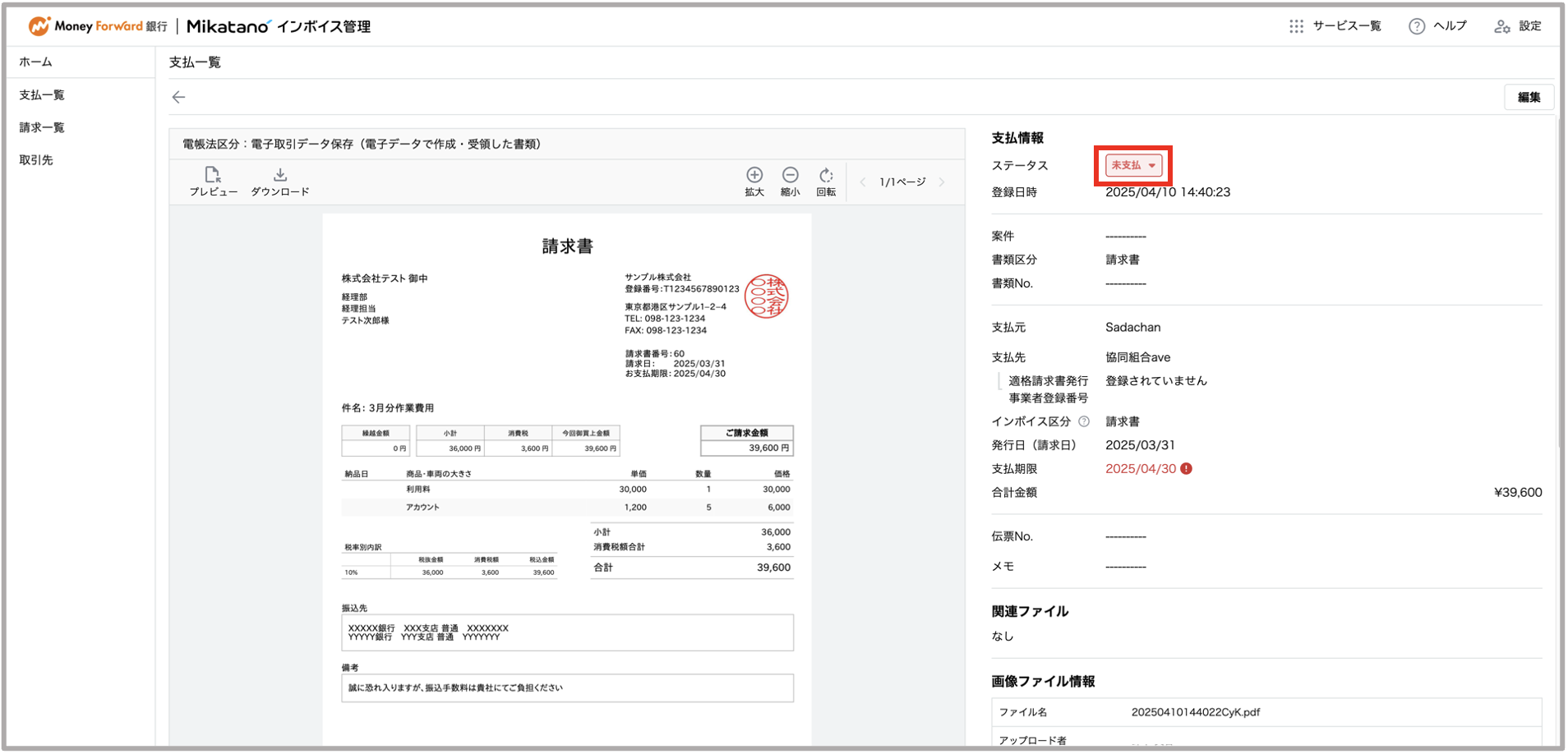Click インボイス区分 help tooltip icon
1568x754 pixels.
pyautogui.click(x=1084, y=421)
